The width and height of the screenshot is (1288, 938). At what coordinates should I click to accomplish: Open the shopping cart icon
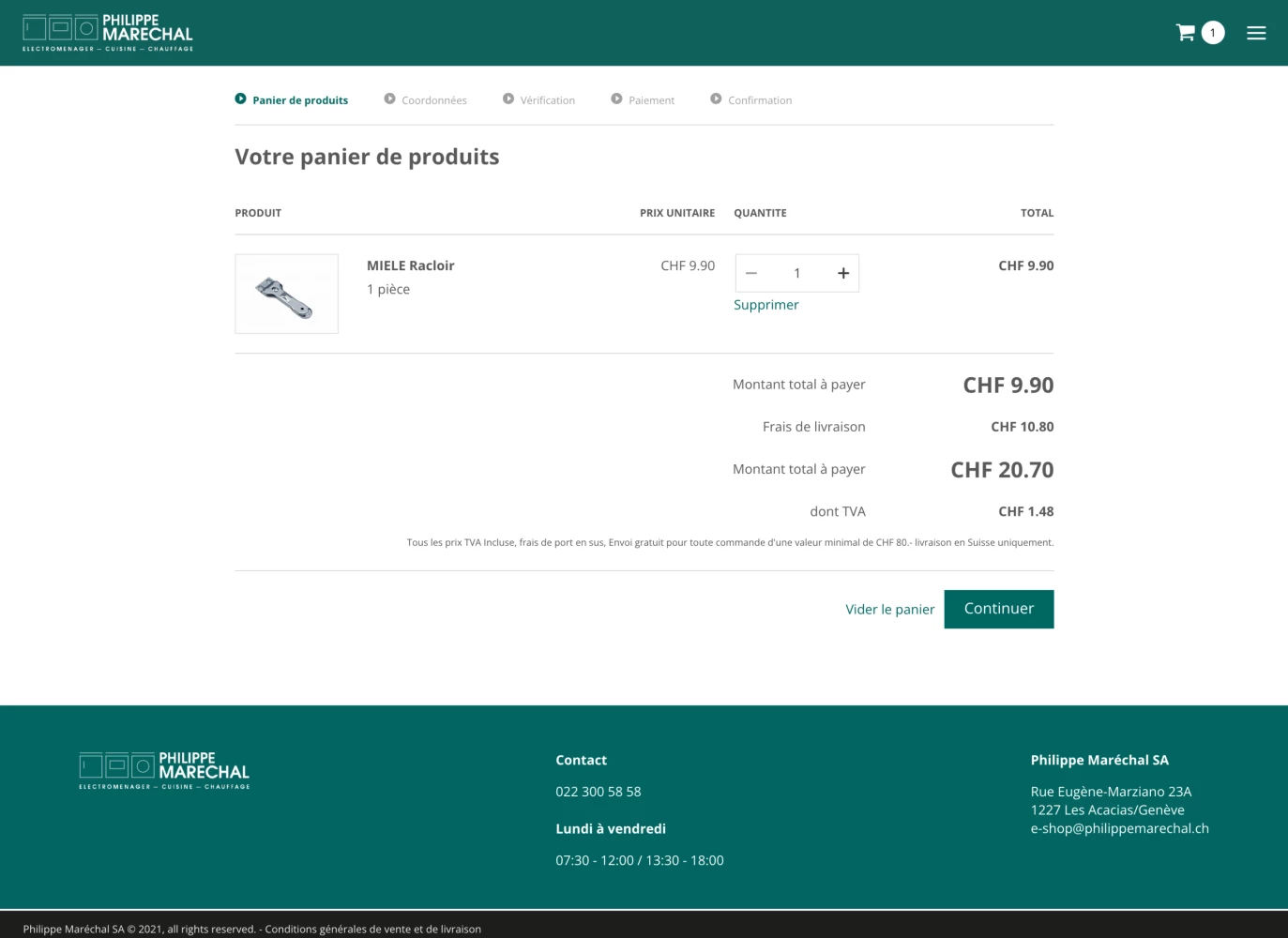1185,33
